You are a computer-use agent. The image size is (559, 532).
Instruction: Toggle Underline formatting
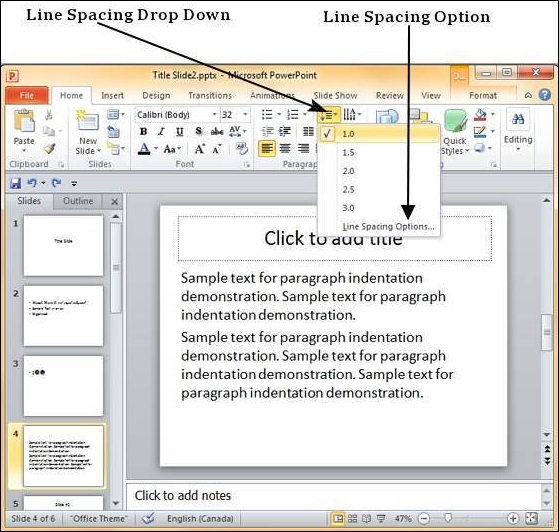[x=180, y=132]
